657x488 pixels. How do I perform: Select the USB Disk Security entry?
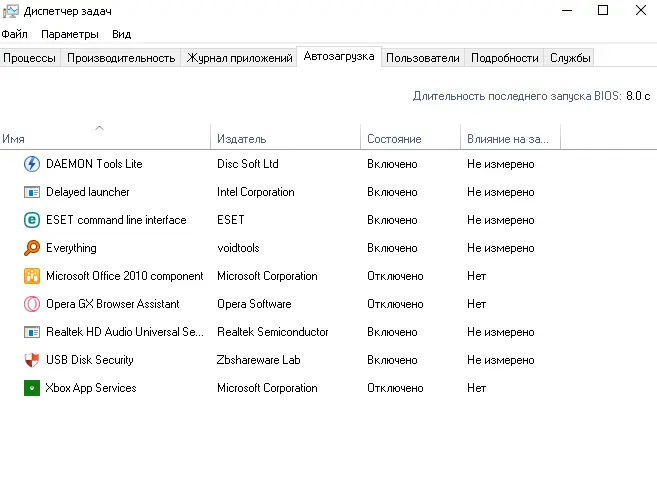coord(90,360)
